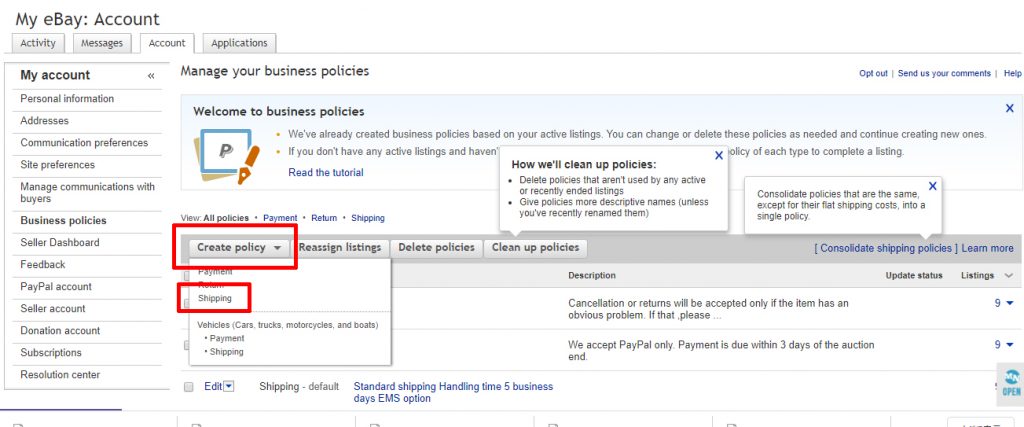Tick the checkbox for the Shipping - default row

point(189,387)
